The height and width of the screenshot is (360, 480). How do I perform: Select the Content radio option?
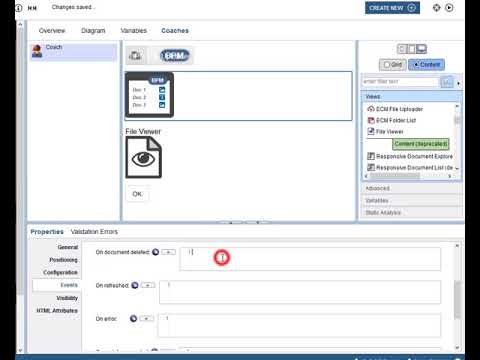coord(426,65)
